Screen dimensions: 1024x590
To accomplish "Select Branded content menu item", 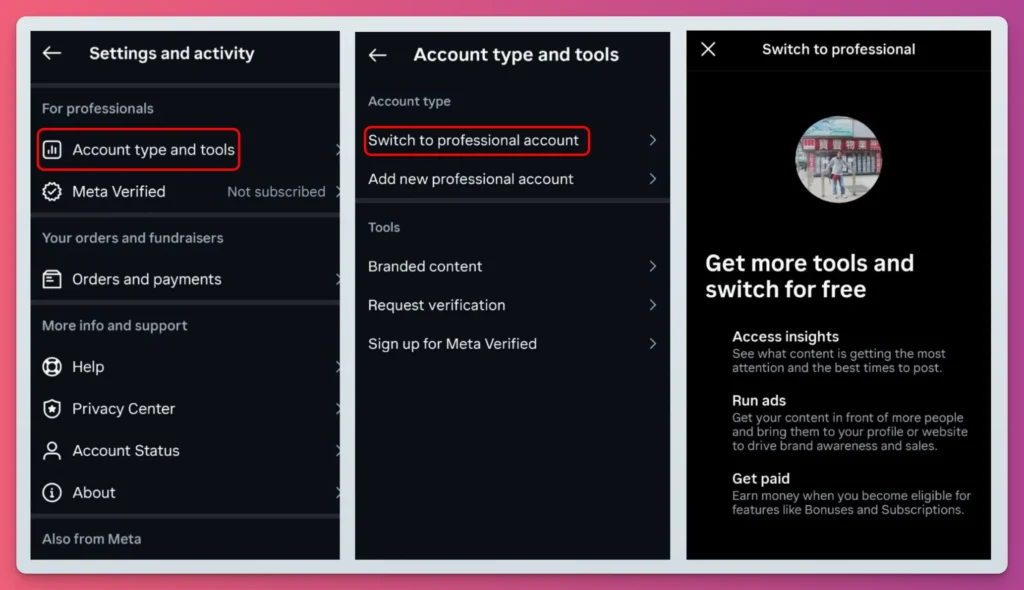I will click(425, 267).
